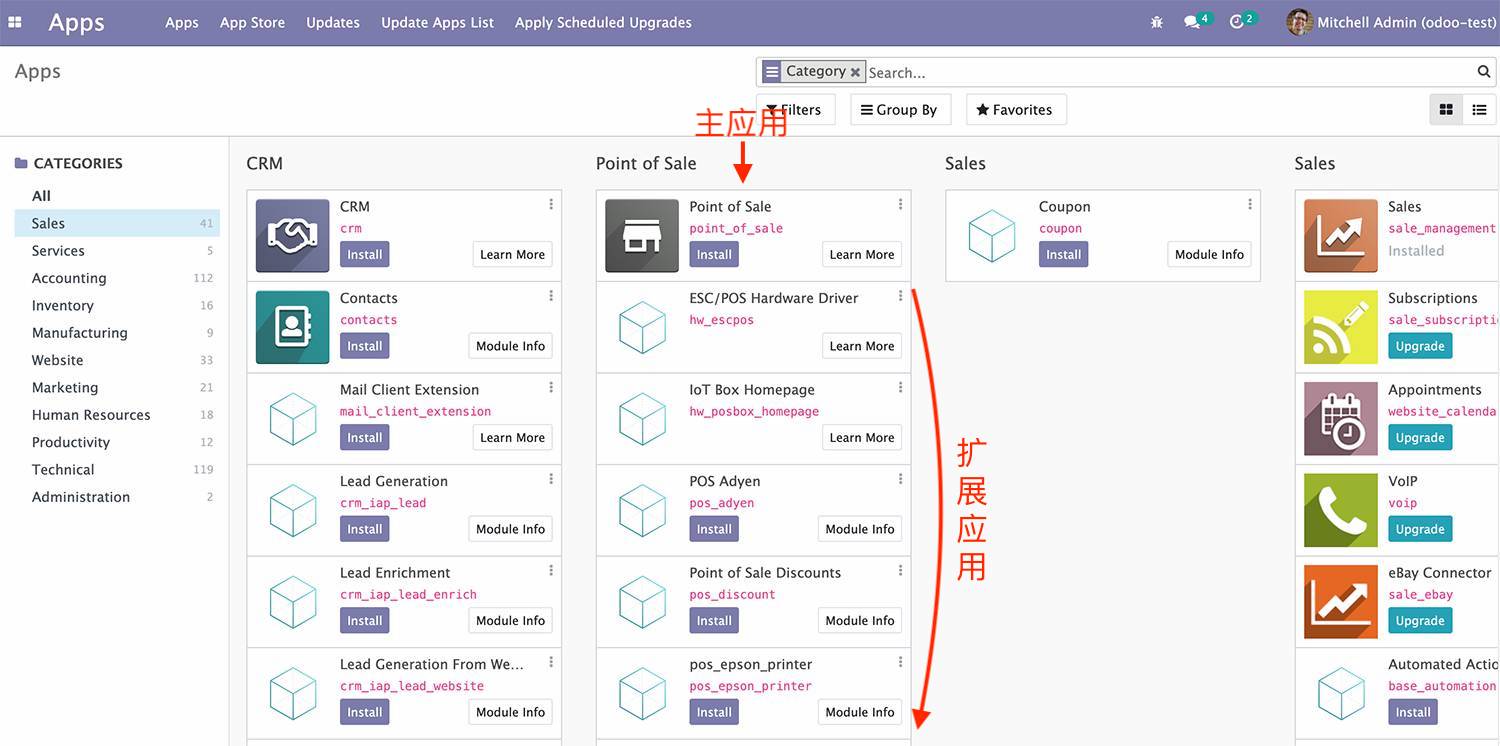Click Mitchell Admin user avatar
Viewport: 1500px width, 746px height.
click(1299, 22)
